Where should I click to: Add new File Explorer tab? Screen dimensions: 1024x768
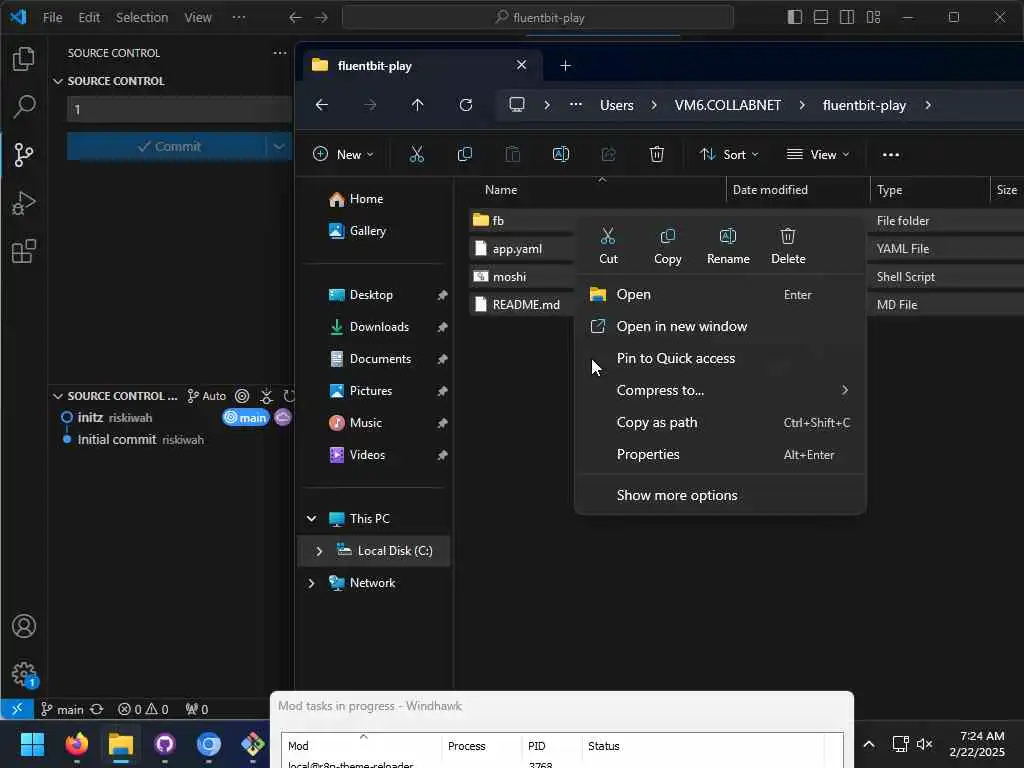point(566,65)
